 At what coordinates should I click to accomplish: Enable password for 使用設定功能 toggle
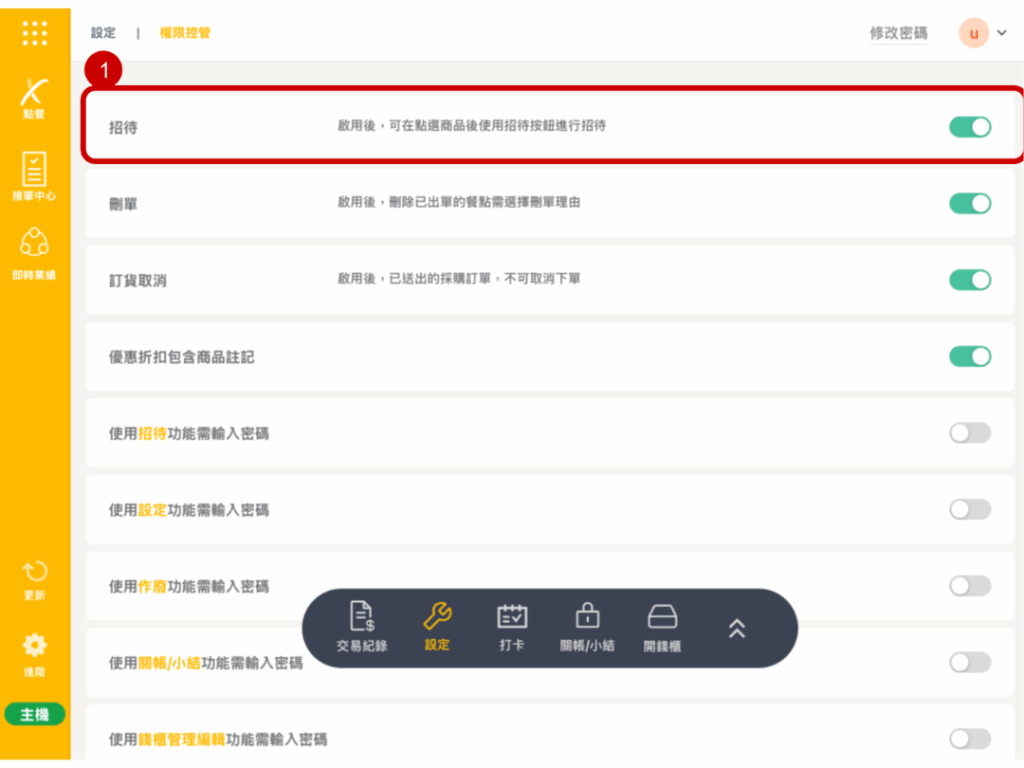click(x=969, y=509)
